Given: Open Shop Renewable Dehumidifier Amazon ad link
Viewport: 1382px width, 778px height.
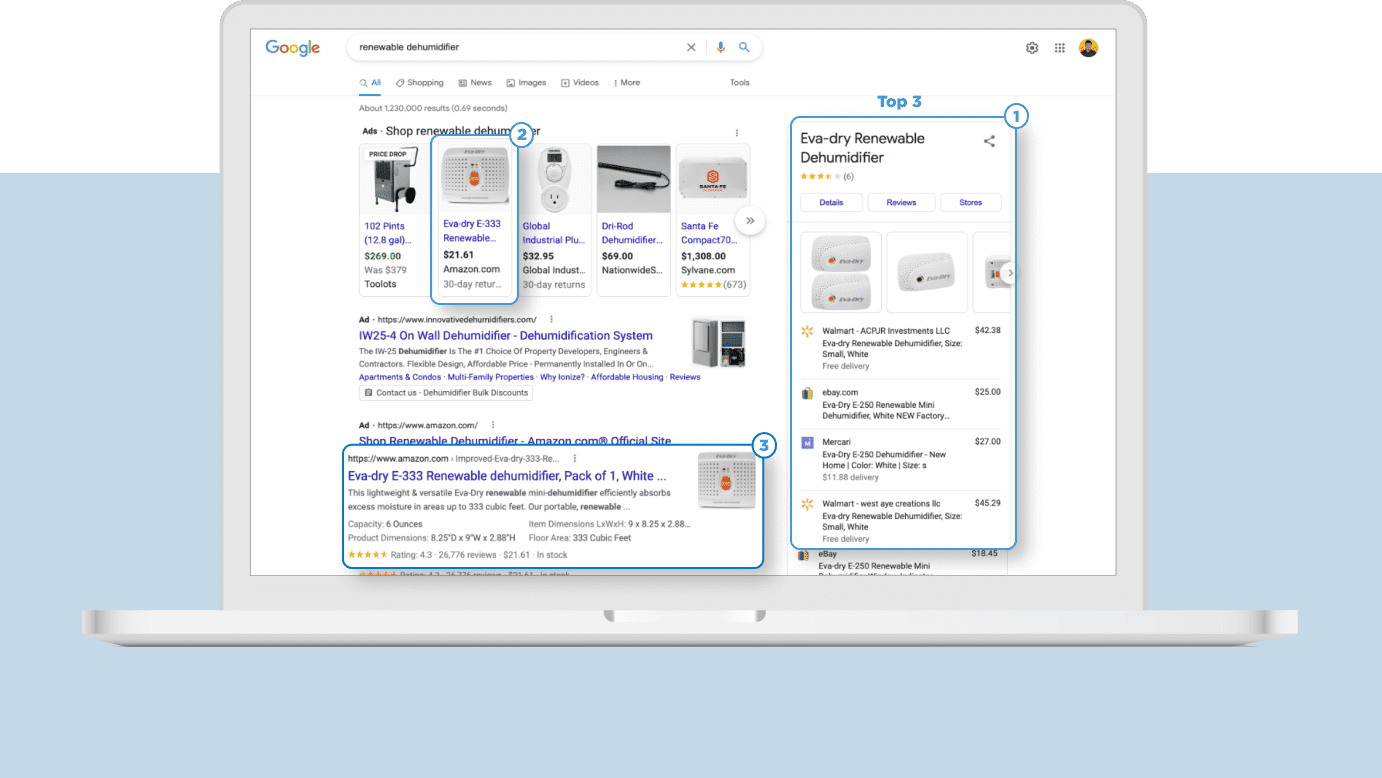Looking at the screenshot, I should [x=515, y=441].
